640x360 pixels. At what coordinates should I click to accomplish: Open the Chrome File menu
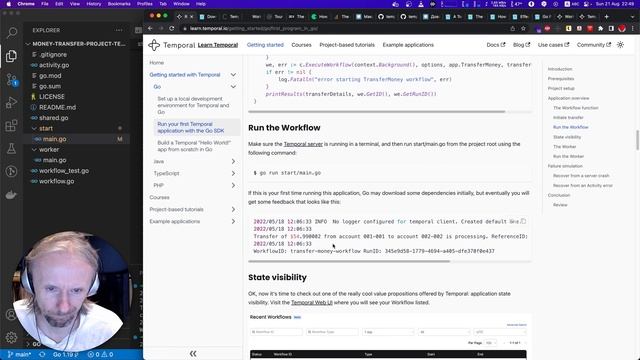click(45, 4)
